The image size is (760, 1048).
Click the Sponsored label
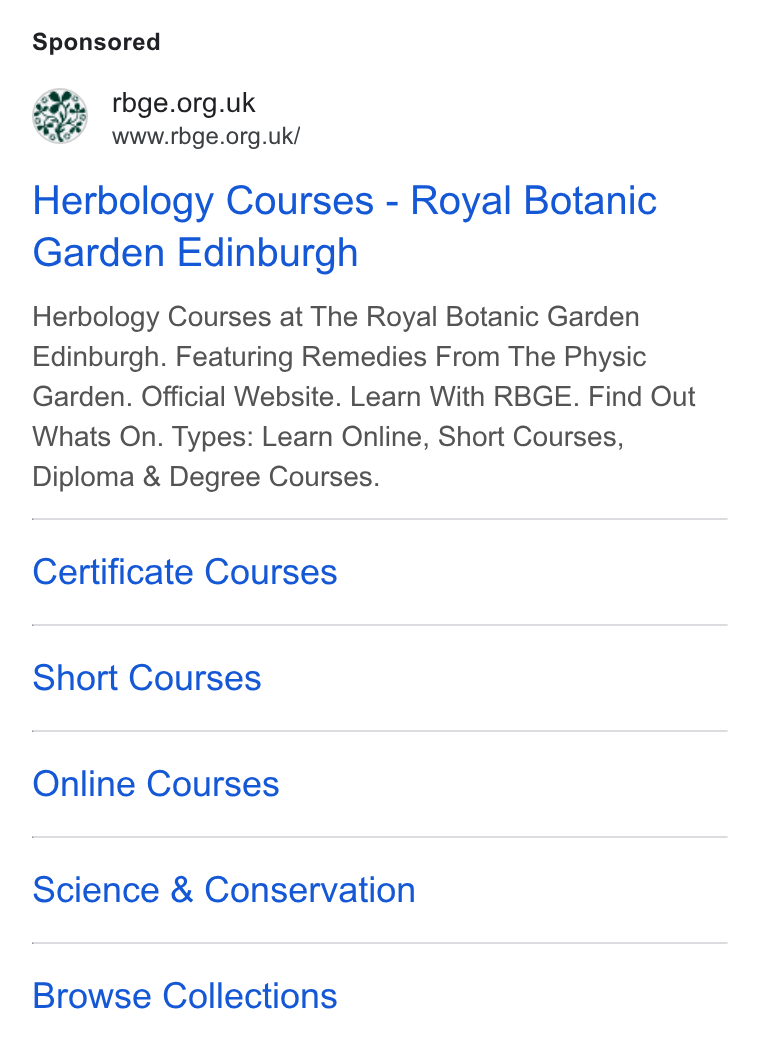click(x=96, y=42)
